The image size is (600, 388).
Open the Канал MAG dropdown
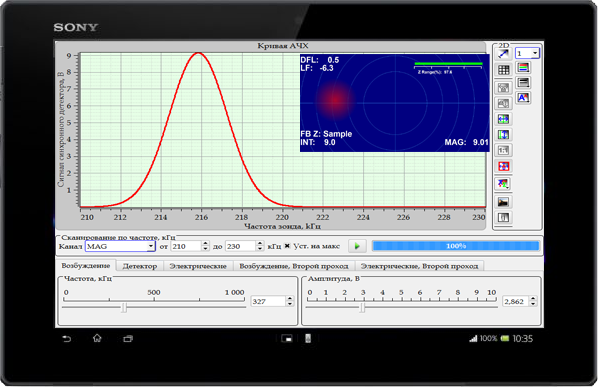click(120, 246)
